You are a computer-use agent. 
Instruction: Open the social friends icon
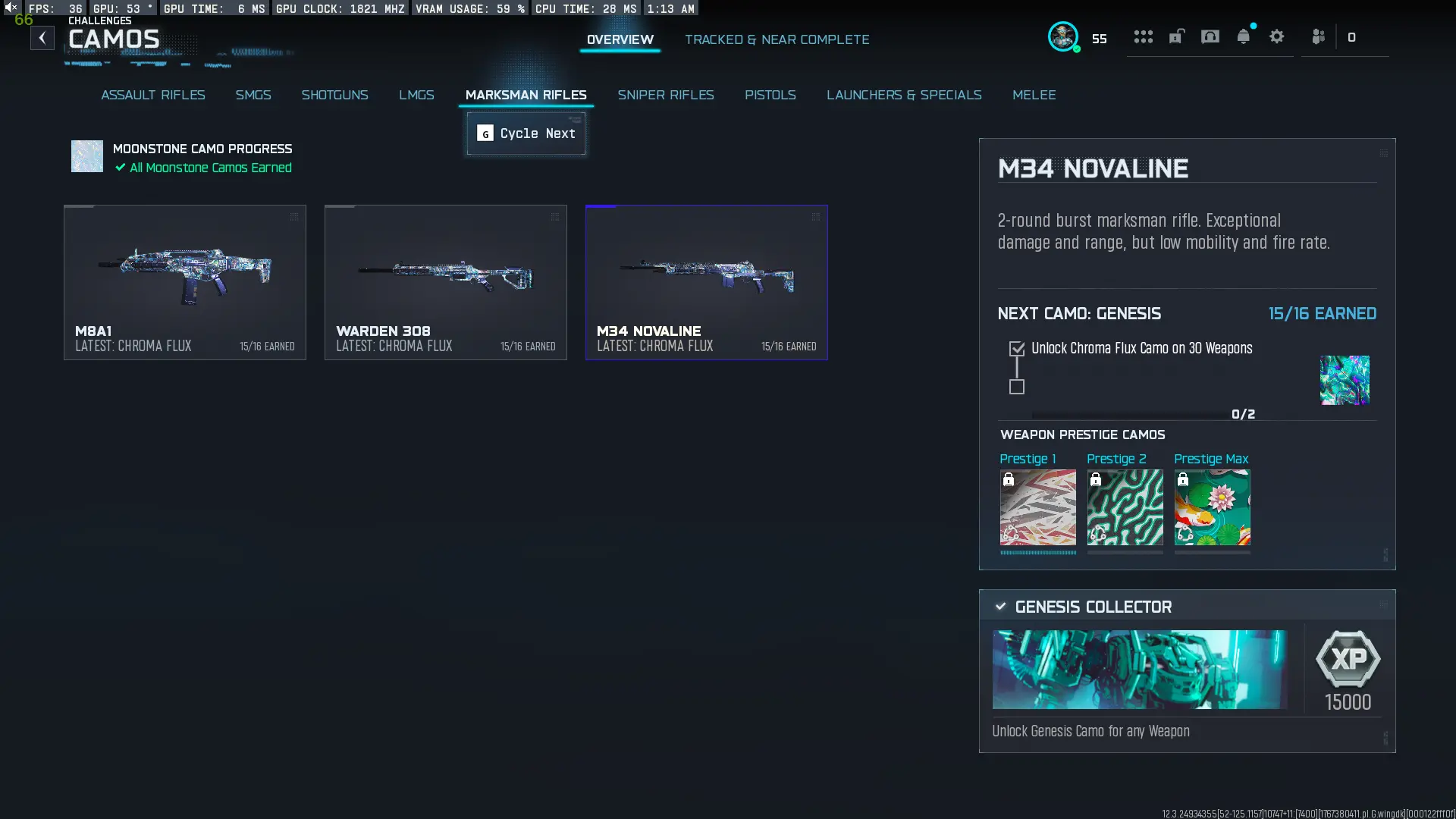[1318, 36]
